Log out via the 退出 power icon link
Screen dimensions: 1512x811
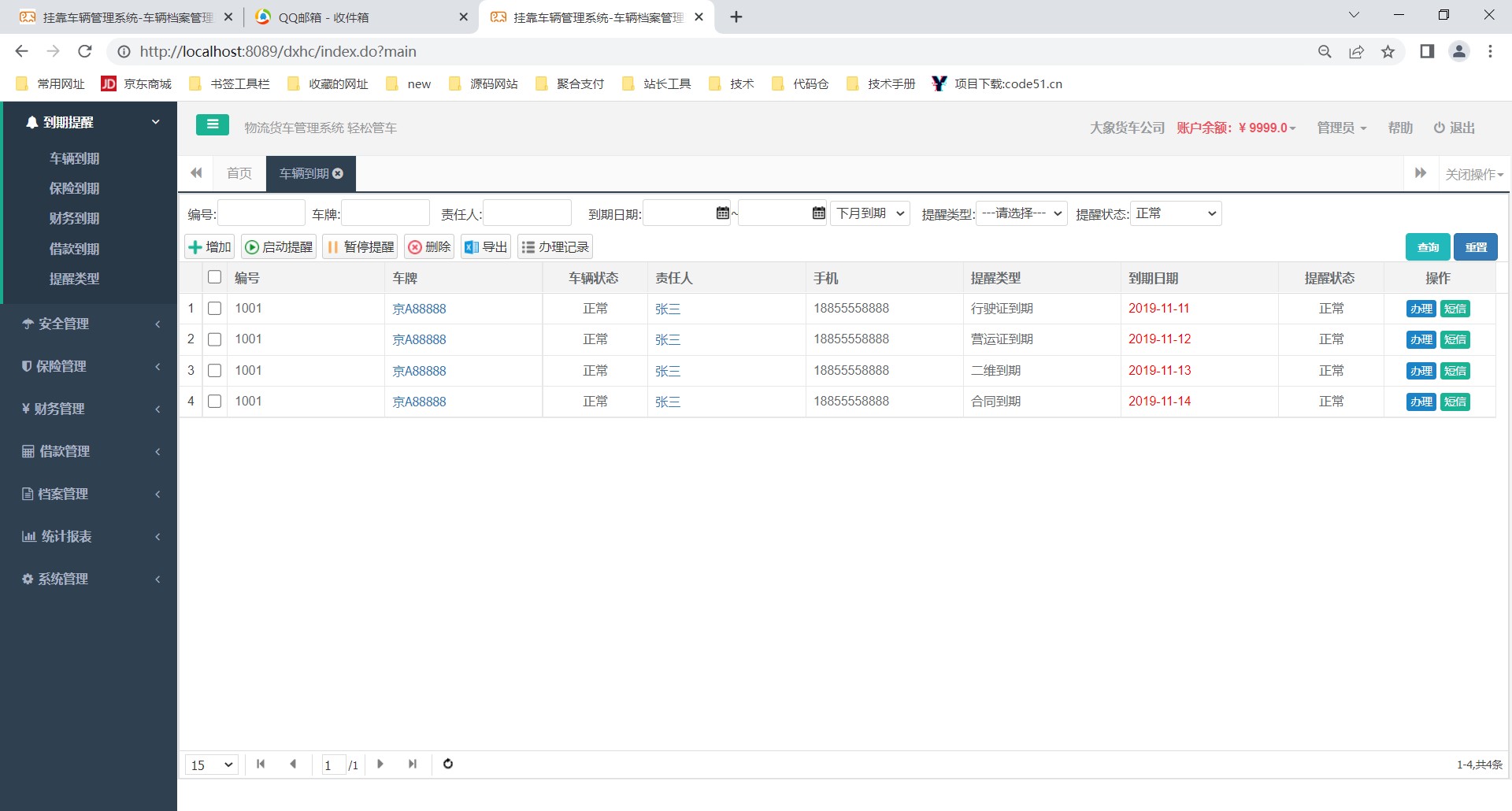1454,128
